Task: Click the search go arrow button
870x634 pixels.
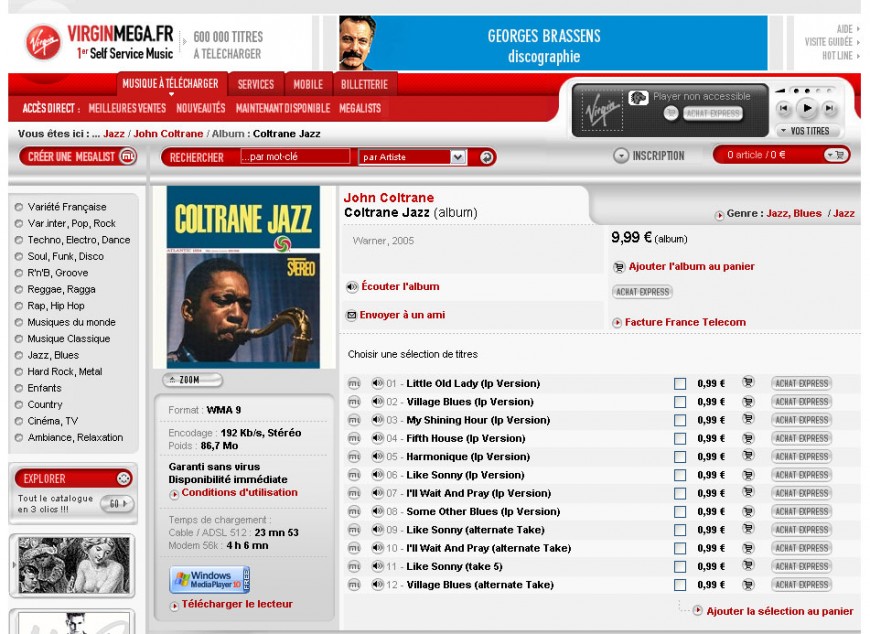Action: coord(487,157)
